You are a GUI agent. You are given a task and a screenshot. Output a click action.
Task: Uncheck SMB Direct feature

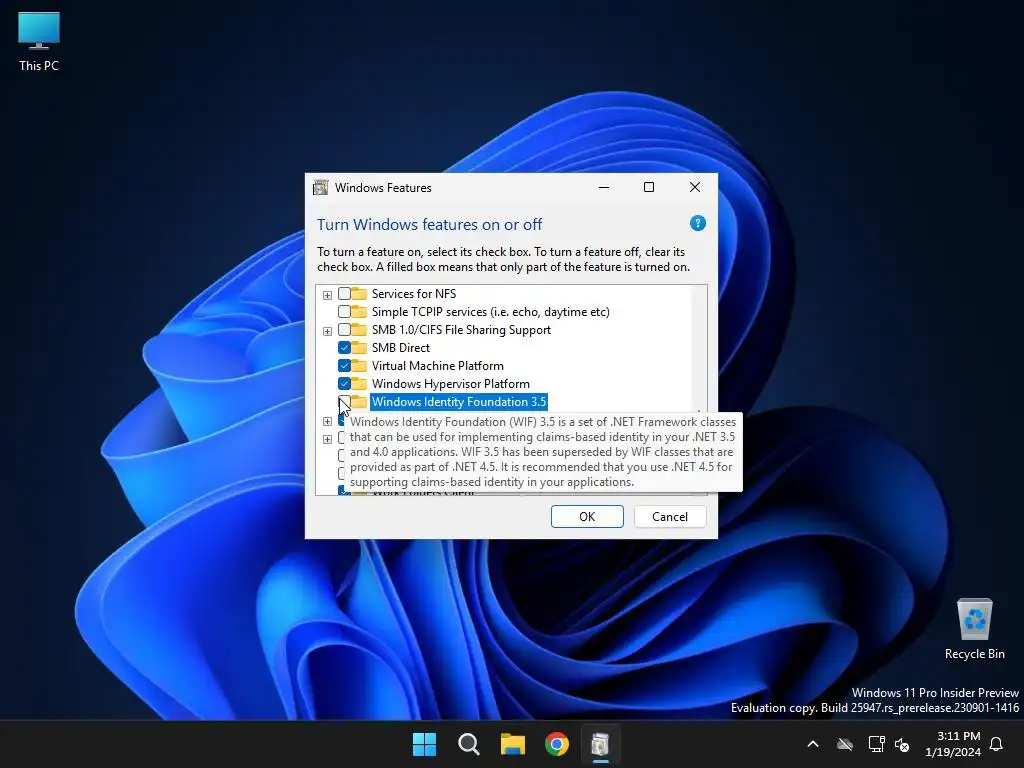click(344, 347)
